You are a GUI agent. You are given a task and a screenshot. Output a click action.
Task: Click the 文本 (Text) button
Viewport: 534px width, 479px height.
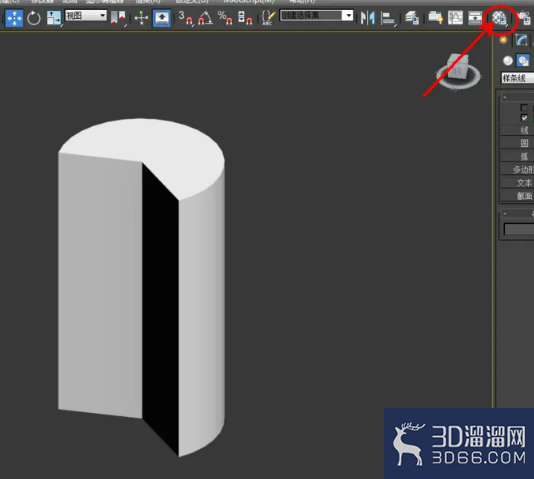(x=517, y=183)
